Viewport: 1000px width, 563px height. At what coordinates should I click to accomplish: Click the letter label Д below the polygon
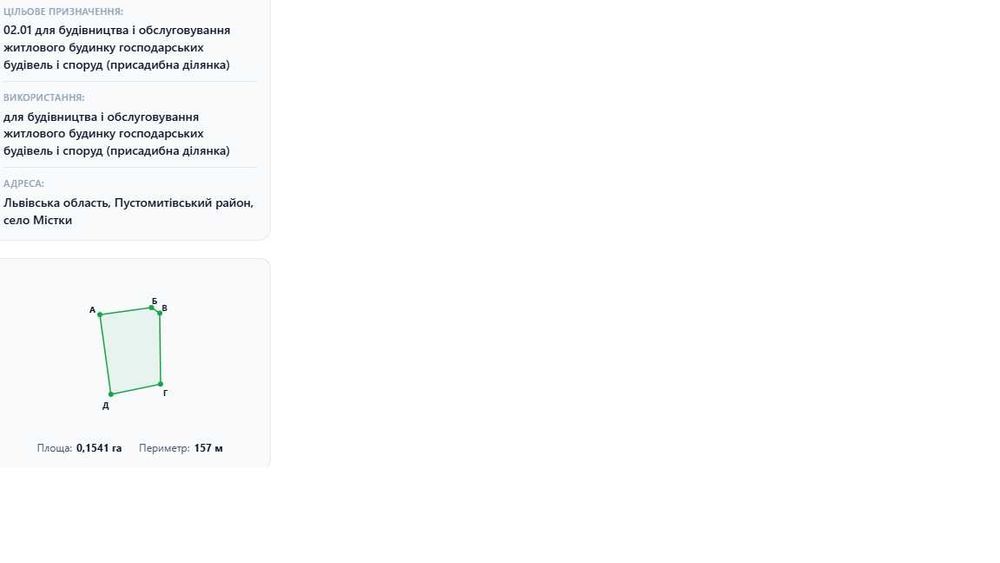tap(106, 406)
